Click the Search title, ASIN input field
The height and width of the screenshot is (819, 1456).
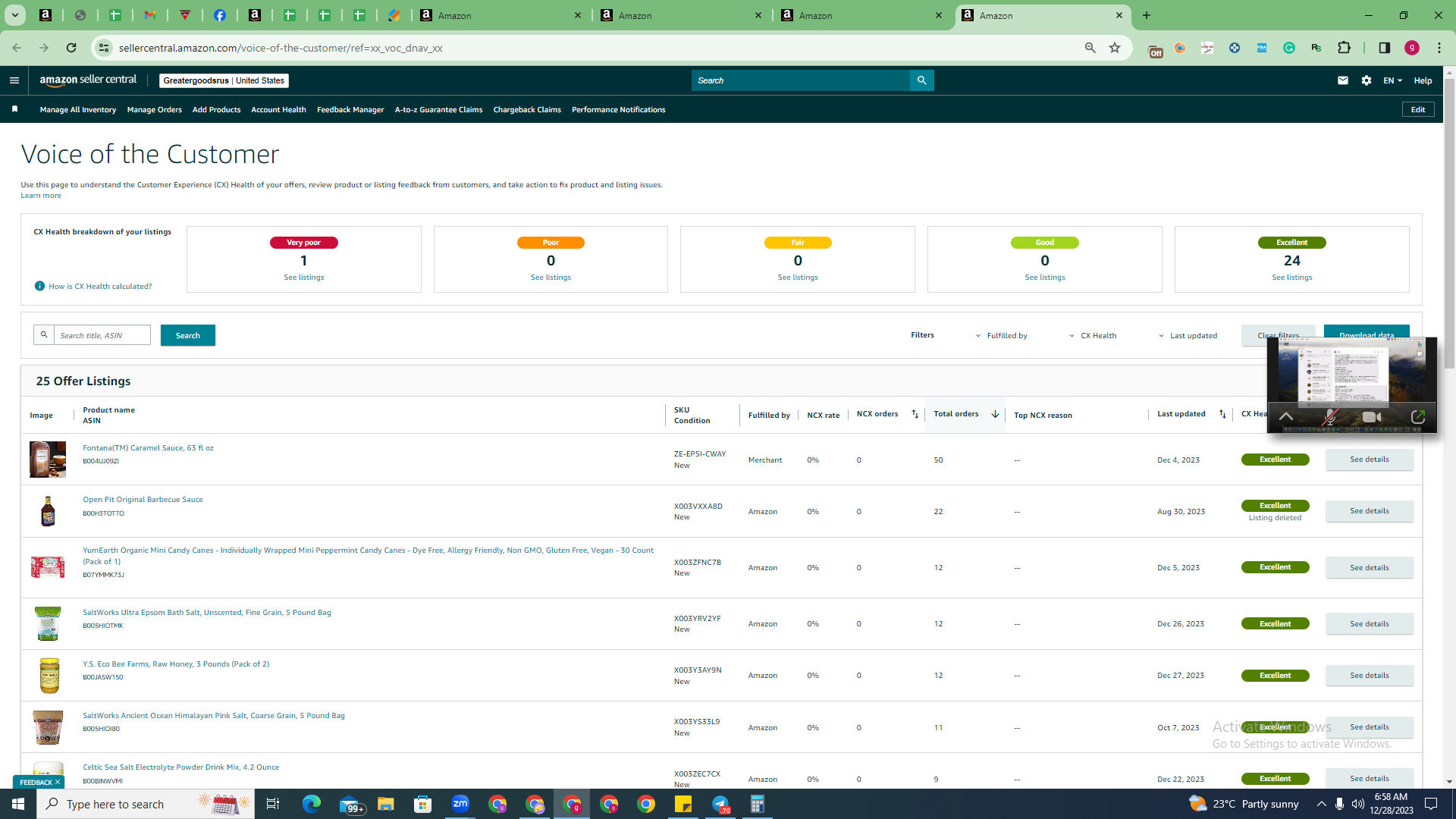point(102,335)
